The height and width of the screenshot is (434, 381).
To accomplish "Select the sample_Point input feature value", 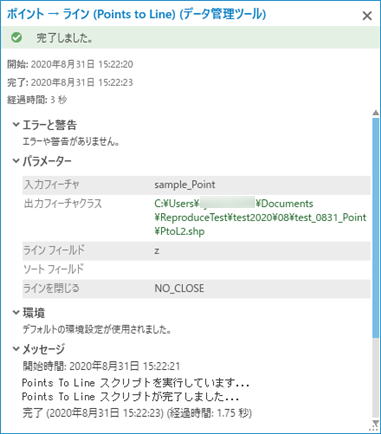I will tap(185, 185).
